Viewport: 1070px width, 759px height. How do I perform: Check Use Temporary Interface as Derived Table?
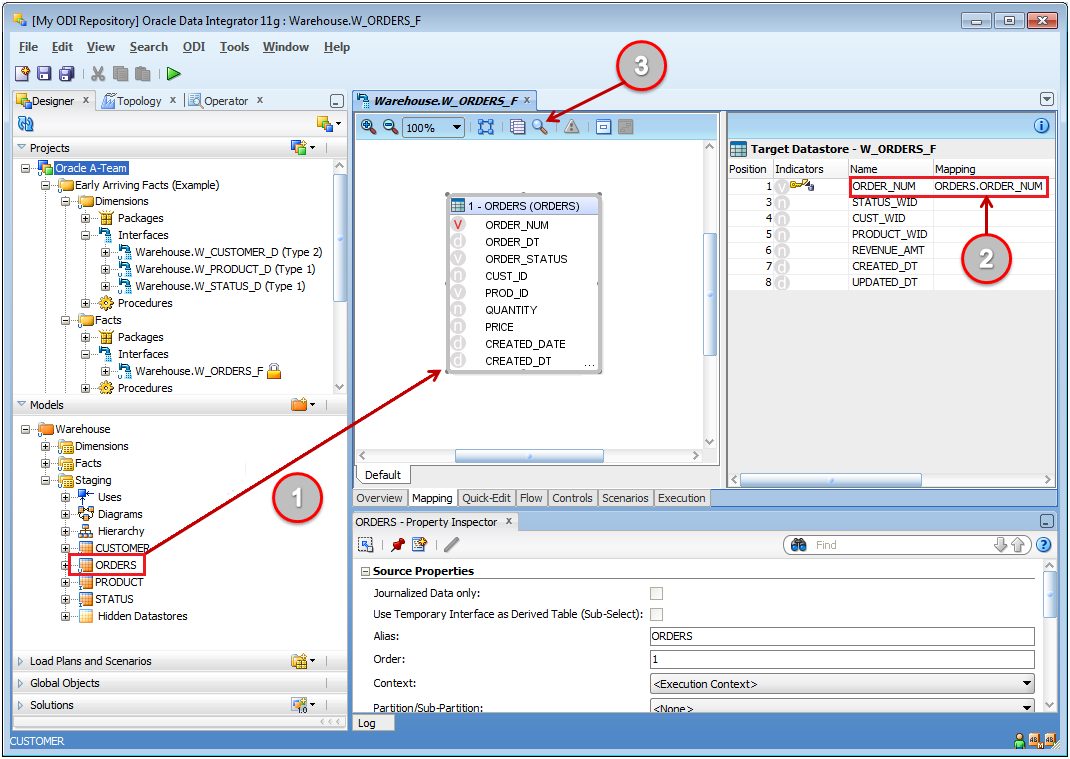pos(657,614)
